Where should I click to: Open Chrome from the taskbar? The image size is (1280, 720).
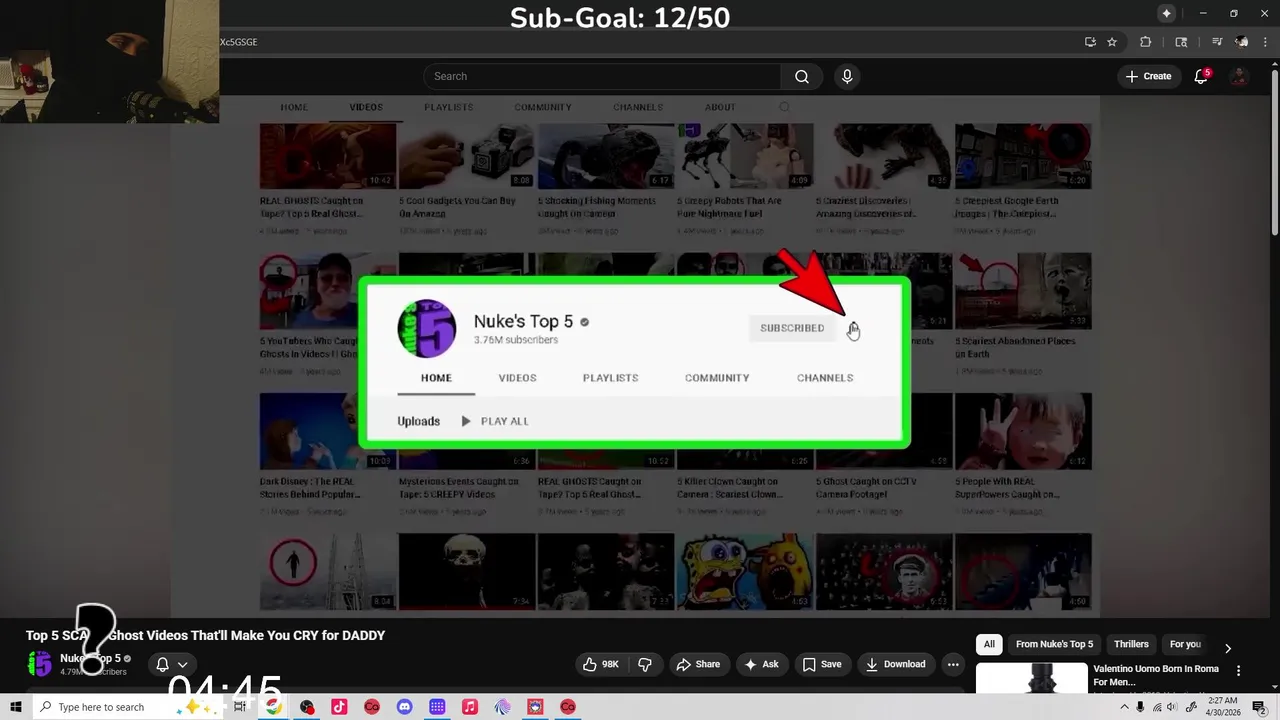pyautogui.click(x=273, y=707)
